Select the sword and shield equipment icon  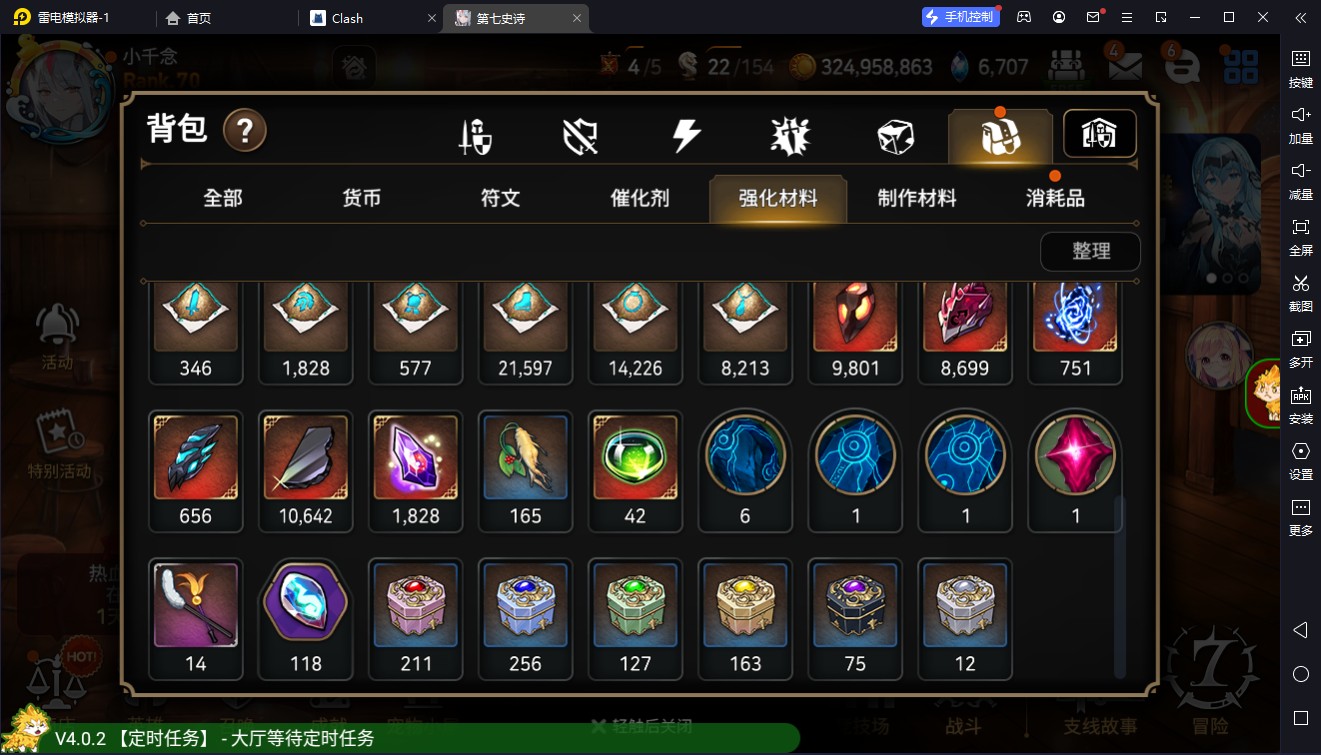[475, 137]
